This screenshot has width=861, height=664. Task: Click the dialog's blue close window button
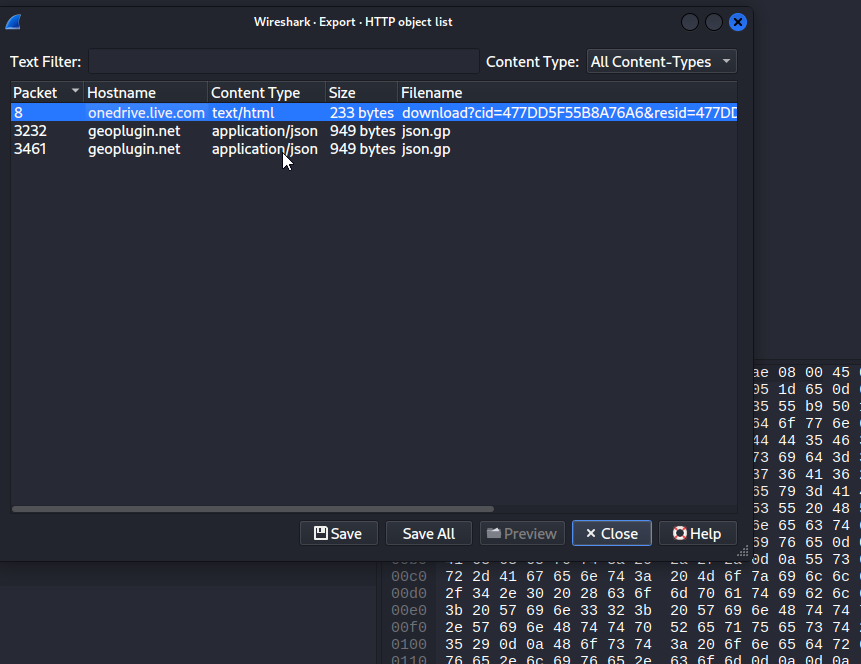(737, 22)
